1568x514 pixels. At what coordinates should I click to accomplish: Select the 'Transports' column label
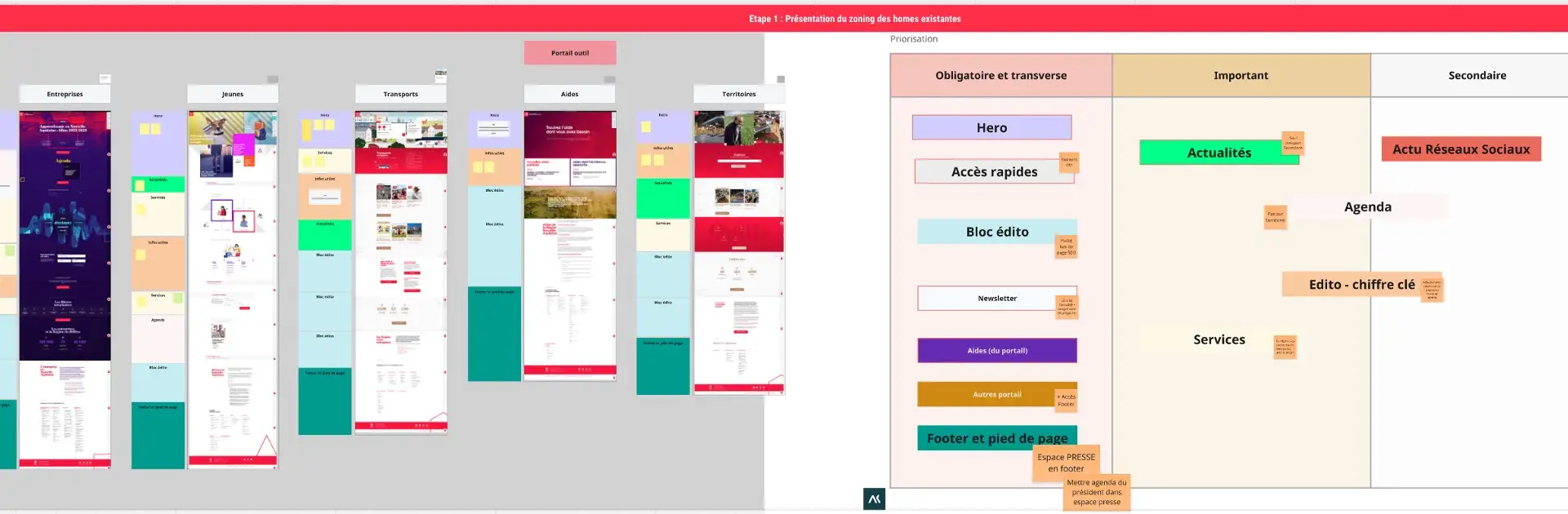(401, 94)
